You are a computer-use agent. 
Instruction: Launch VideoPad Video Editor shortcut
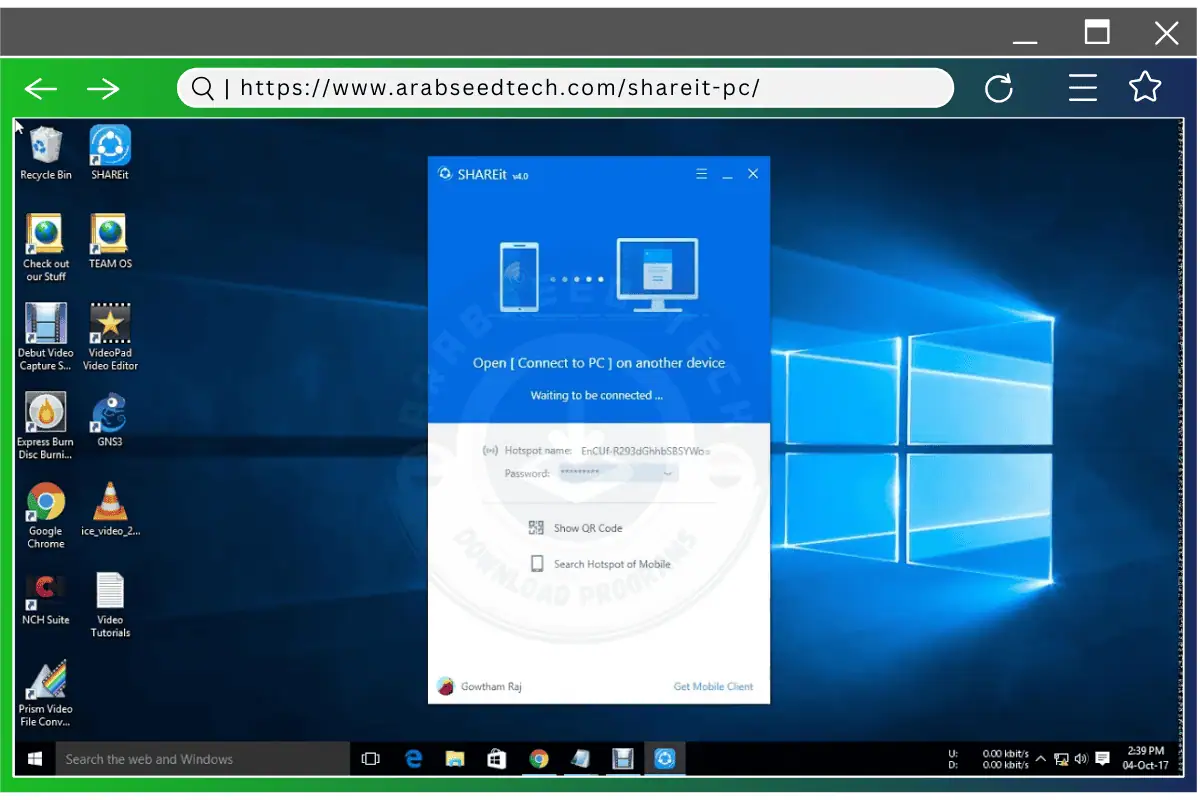coord(110,326)
